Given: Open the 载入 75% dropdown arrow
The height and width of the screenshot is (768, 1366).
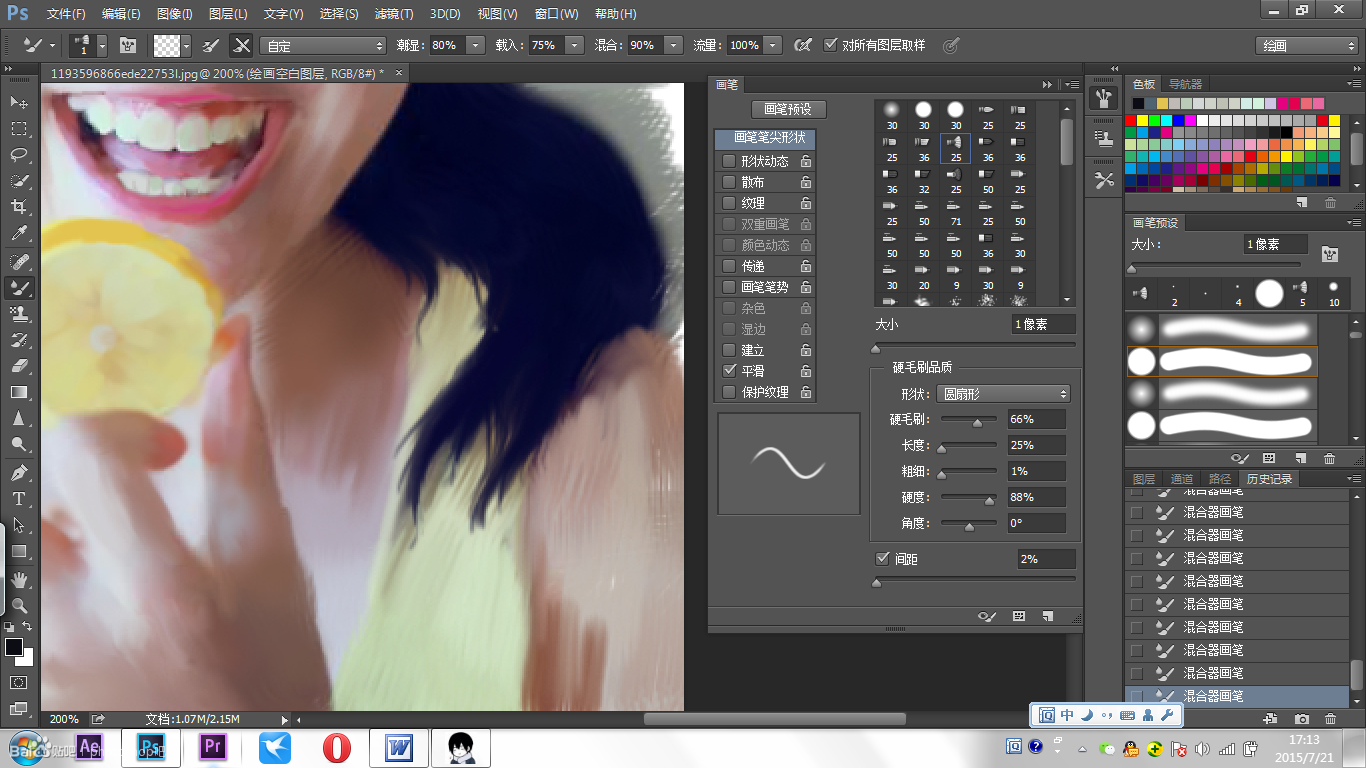Looking at the screenshot, I should pos(574,45).
